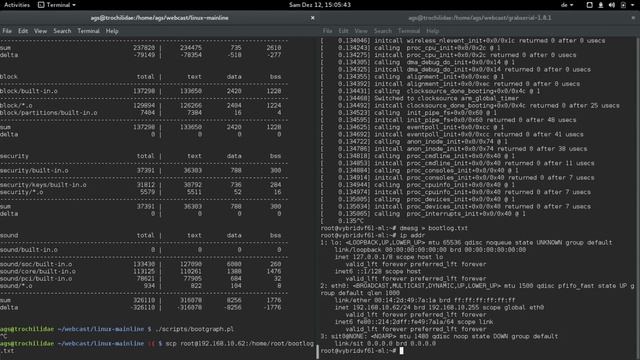Image resolution: width=640 pixels, height=360 pixels.
Task: Open Search menu in grabserial terminal window
Action: tap(382, 31)
